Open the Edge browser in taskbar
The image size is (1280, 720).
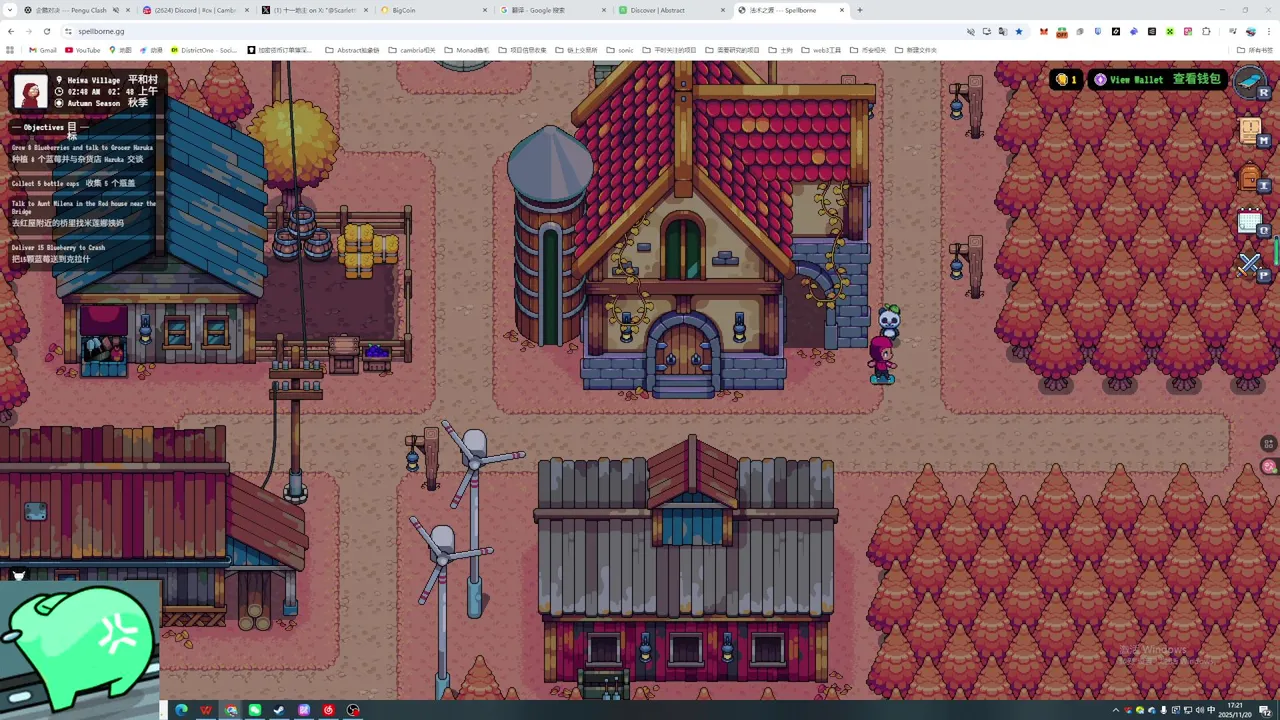(x=181, y=710)
